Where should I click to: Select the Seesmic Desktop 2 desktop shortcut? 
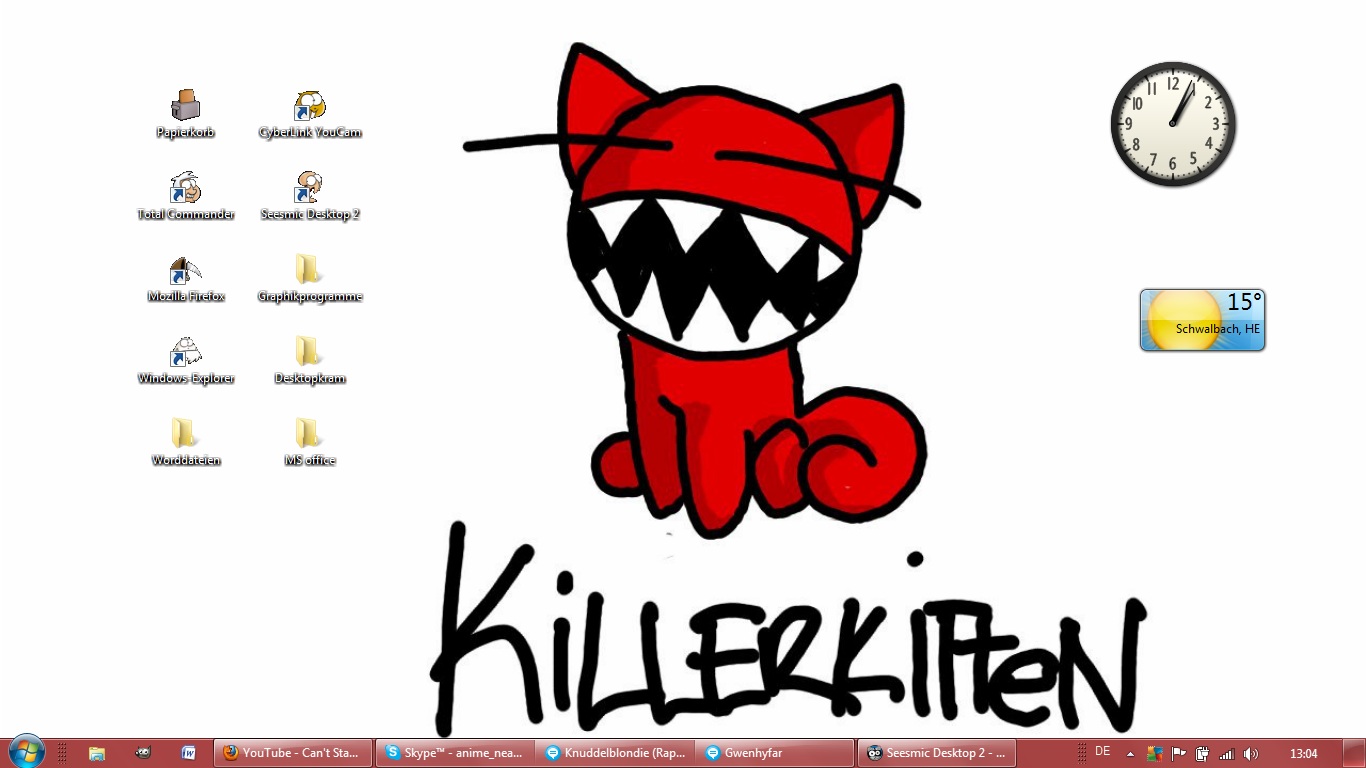(x=309, y=188)
